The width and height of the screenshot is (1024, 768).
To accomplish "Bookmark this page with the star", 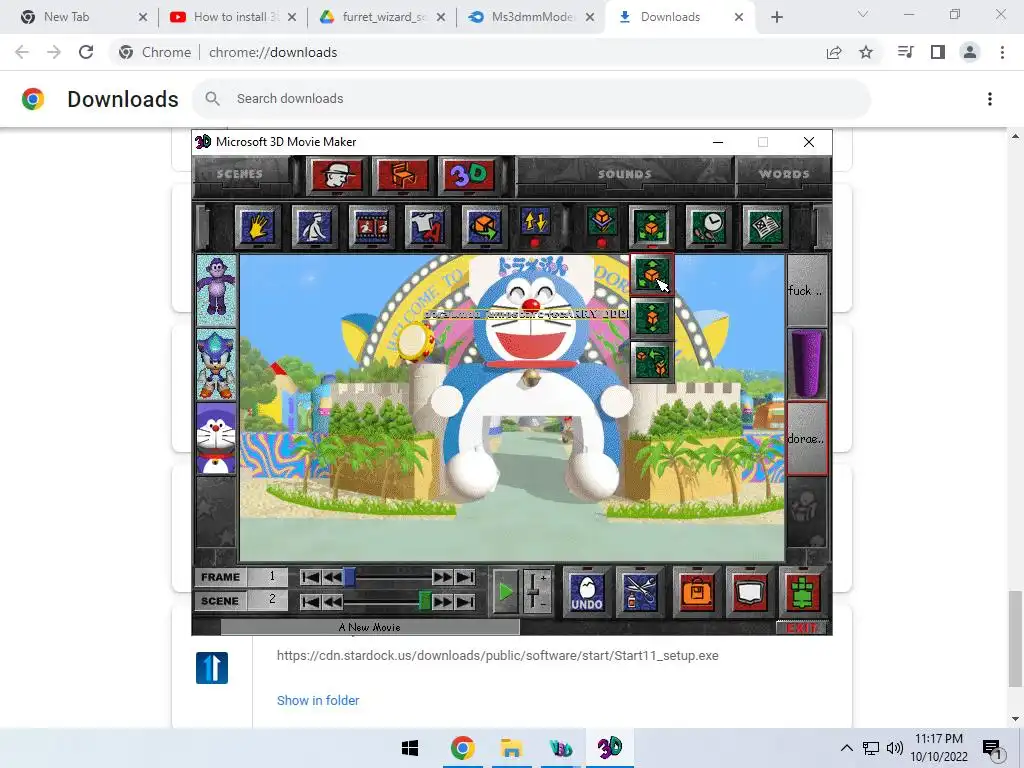I will point(866,52).
